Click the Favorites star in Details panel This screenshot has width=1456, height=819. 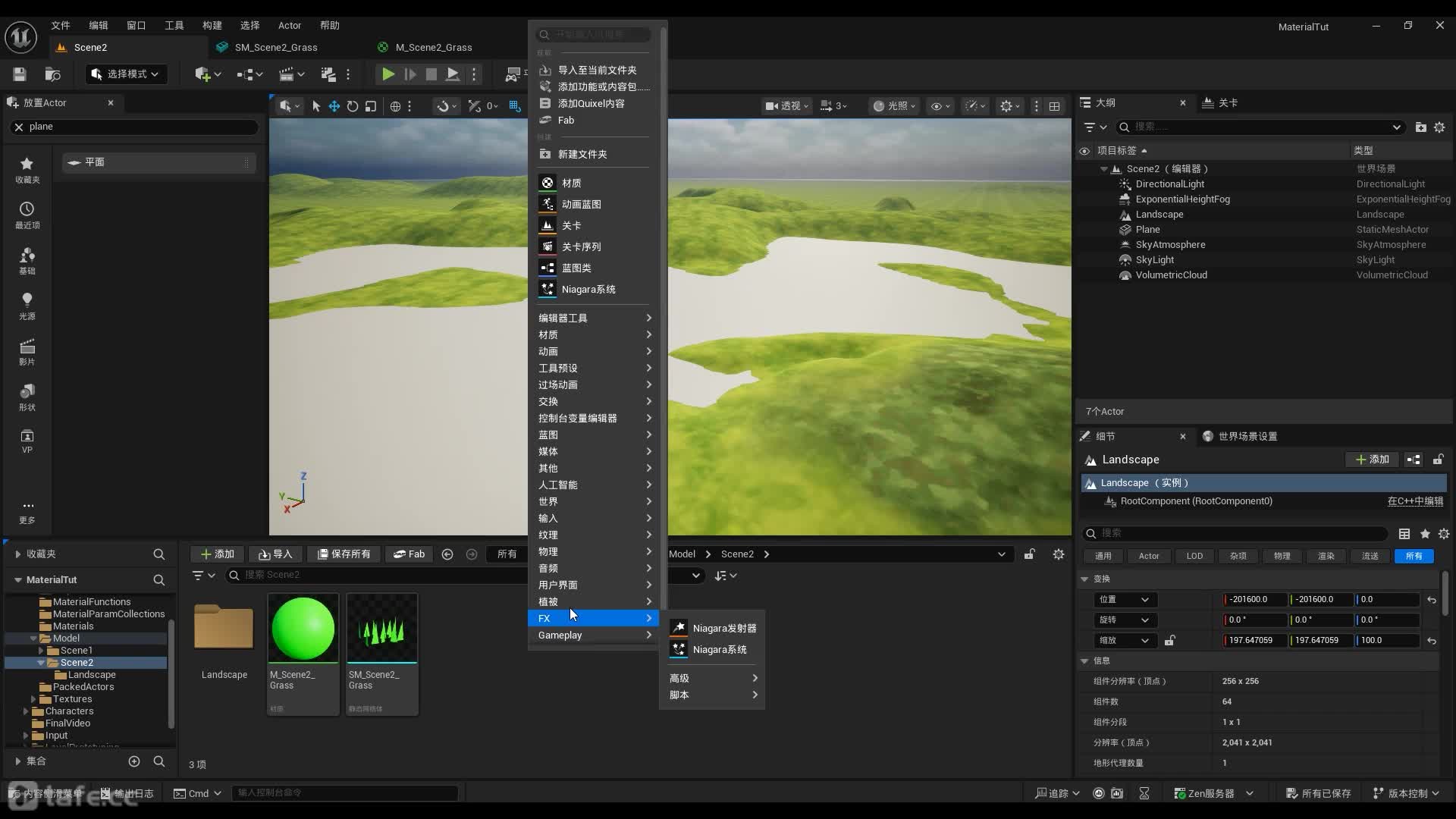point(1424,534)
